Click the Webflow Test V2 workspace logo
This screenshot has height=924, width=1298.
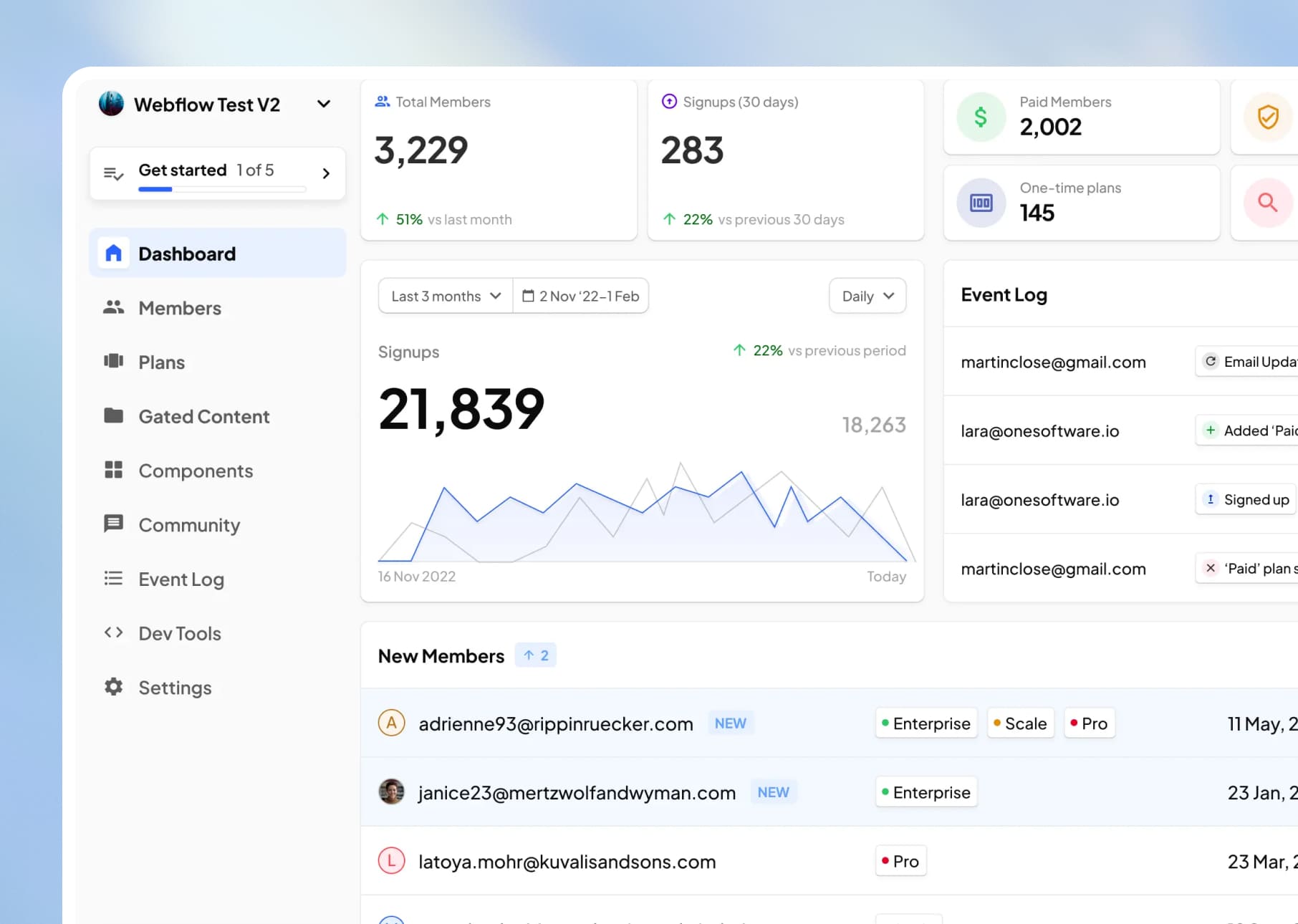pyautogui.click(x=111, y=104)
